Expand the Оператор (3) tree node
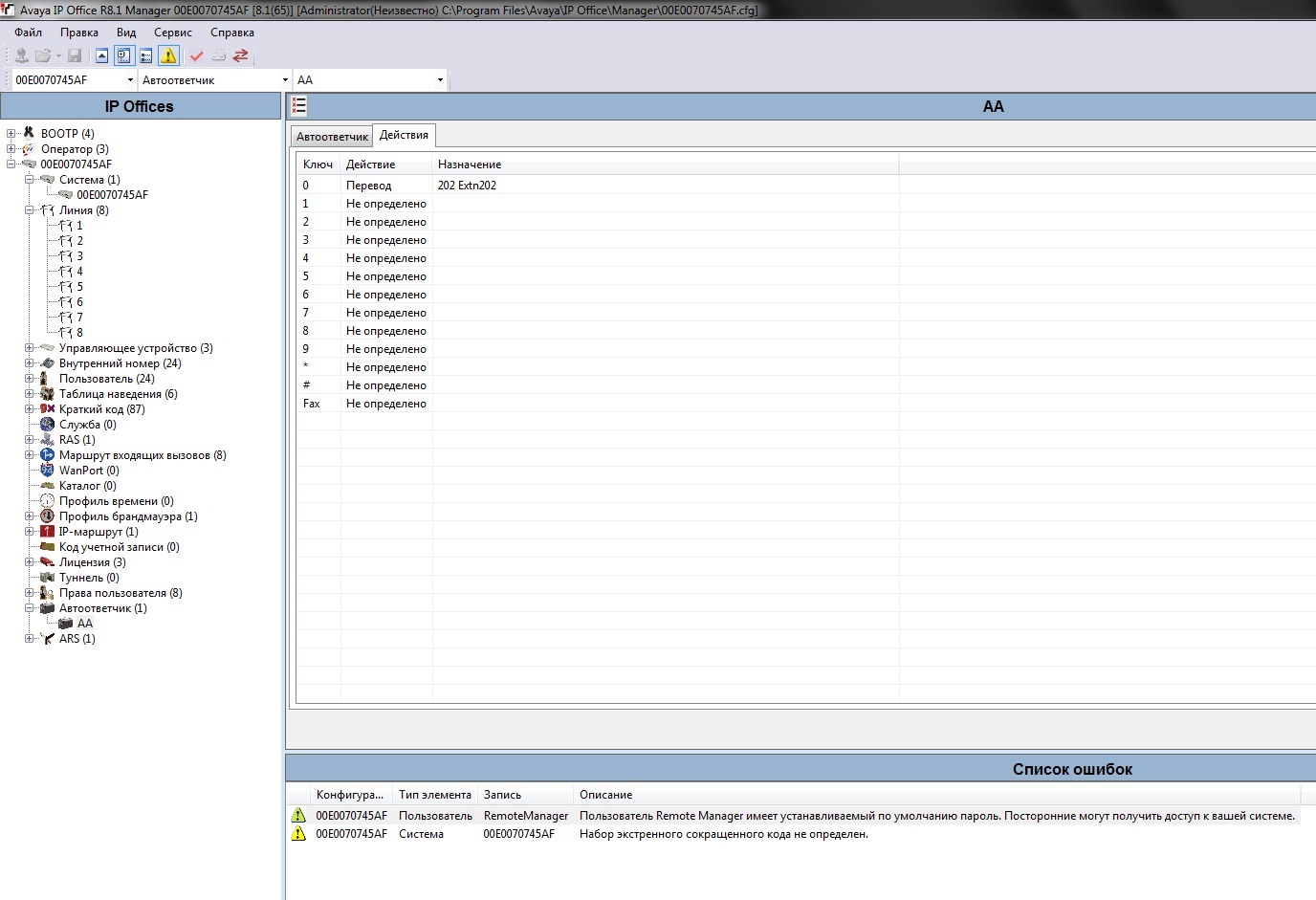Screen dimensions: 1316x900 [11, 149]
